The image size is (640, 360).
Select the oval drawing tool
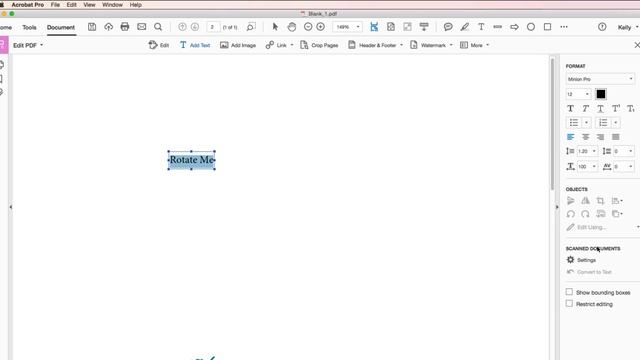531,27
